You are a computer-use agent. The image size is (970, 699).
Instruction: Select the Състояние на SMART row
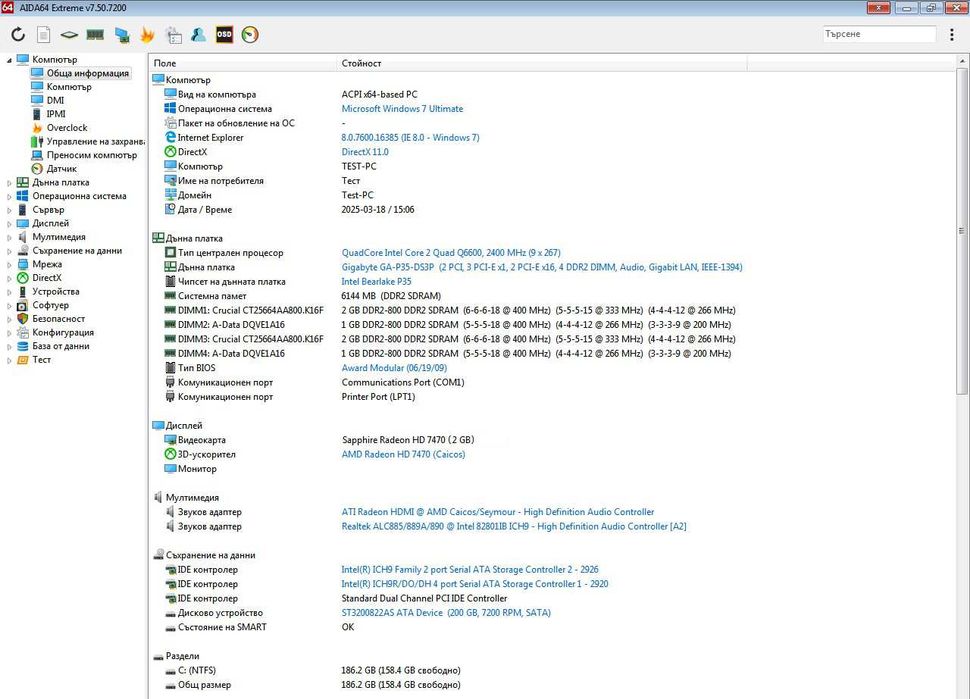pyautogui.click(x=552, y=627)
